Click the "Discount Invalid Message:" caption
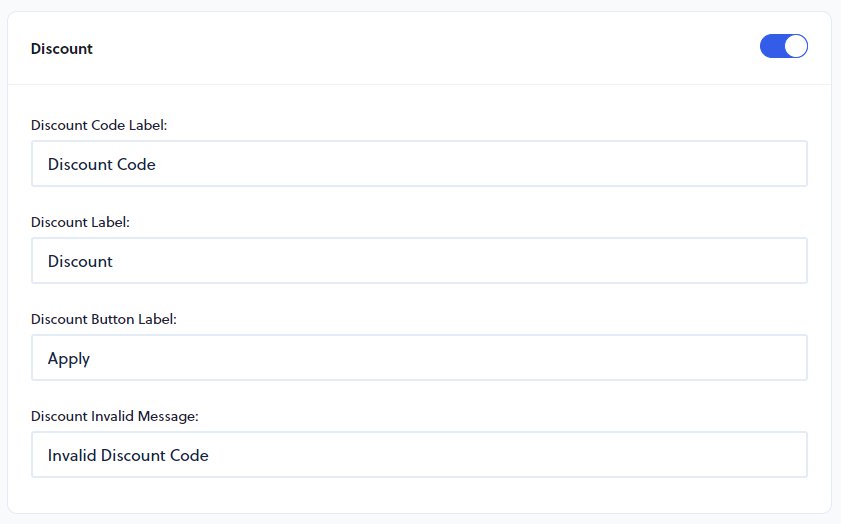 [x=115, y=416]
